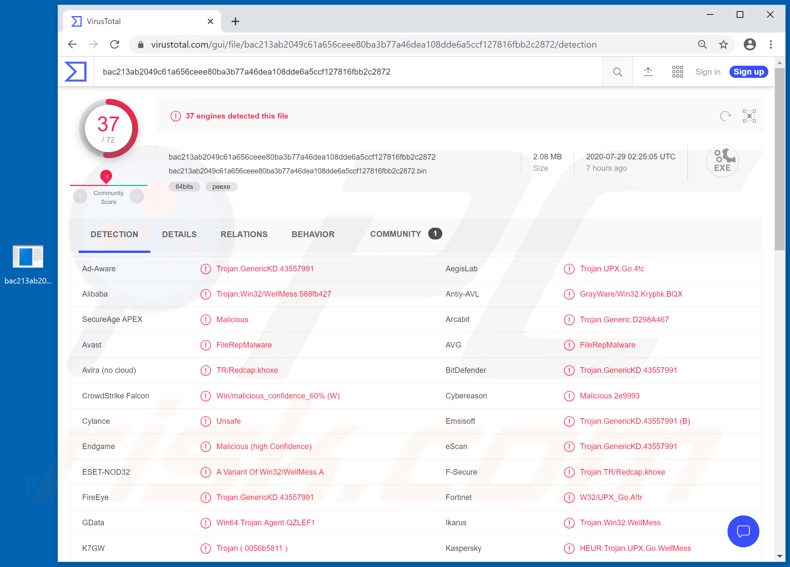Click the 37/72 detection score circle

(x=108, y=129)
